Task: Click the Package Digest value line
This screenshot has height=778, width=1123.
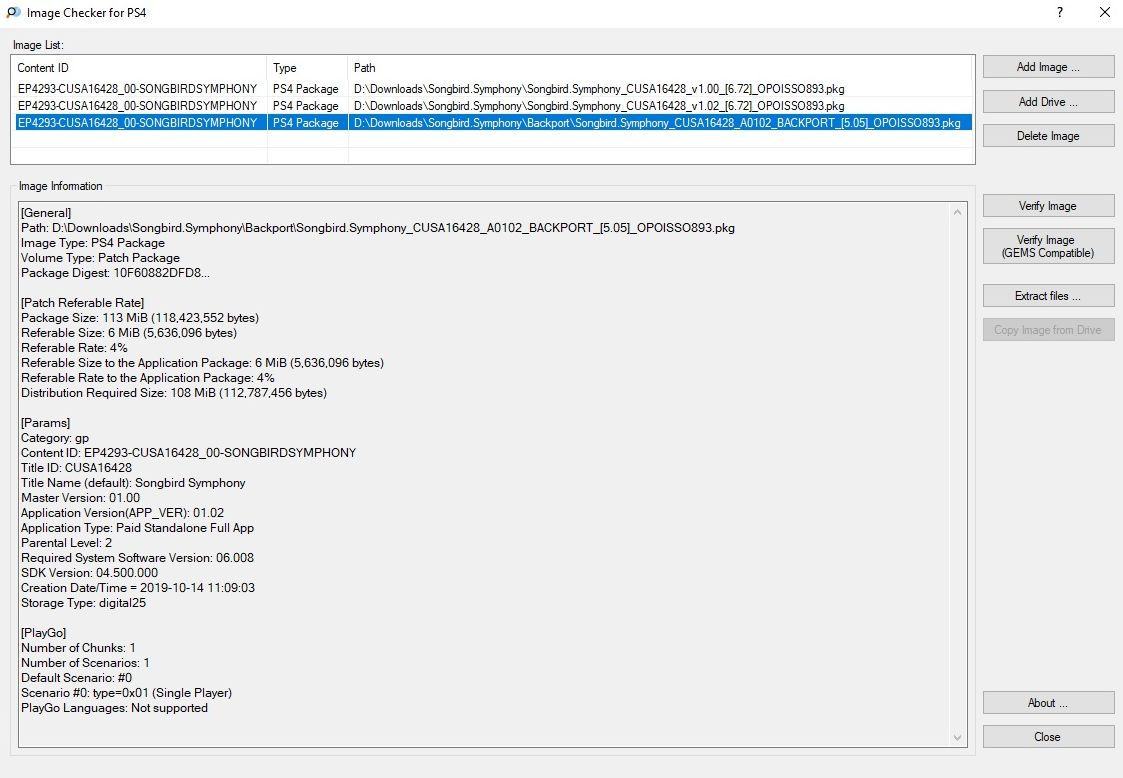Action: [115, 273]
